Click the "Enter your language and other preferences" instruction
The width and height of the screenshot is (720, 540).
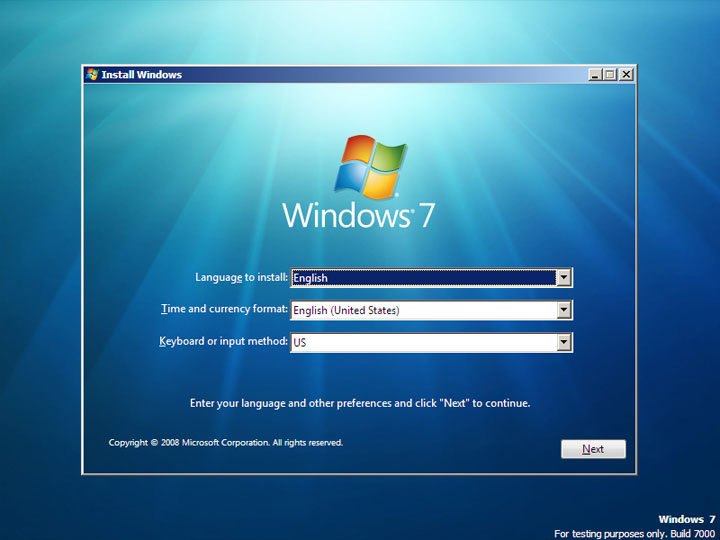[x=360, y=403]
